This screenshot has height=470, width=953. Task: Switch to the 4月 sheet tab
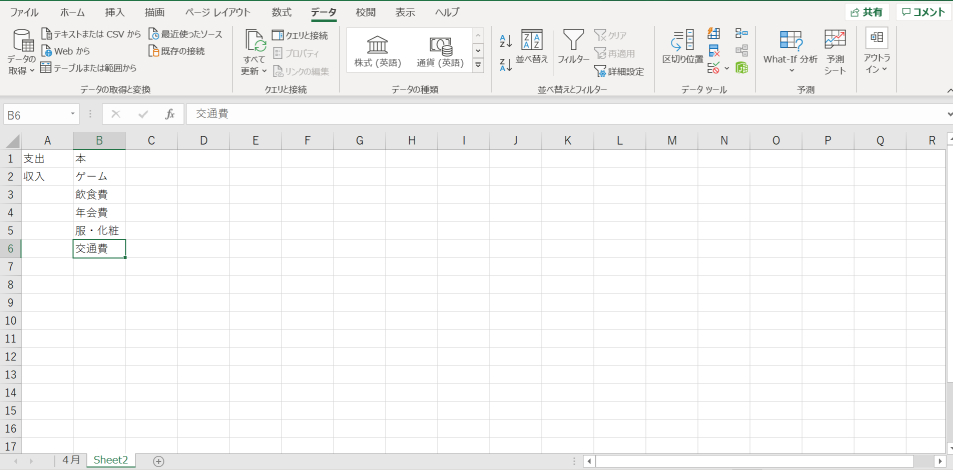71,460
